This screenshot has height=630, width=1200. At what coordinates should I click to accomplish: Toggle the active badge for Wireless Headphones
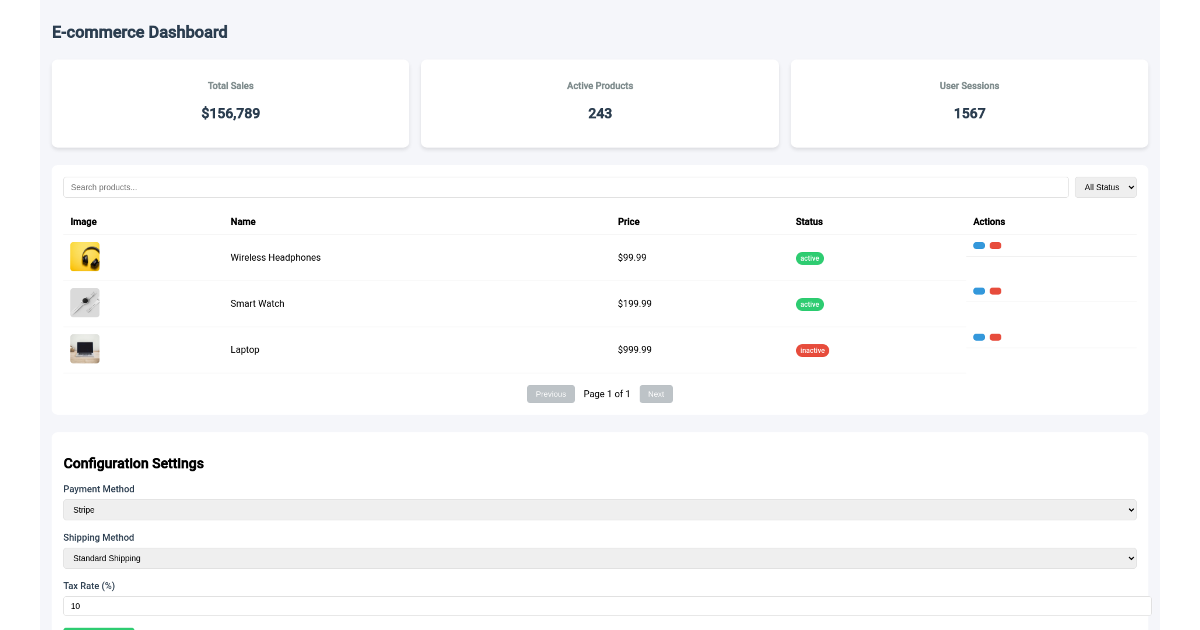click(x=810, y=258)
